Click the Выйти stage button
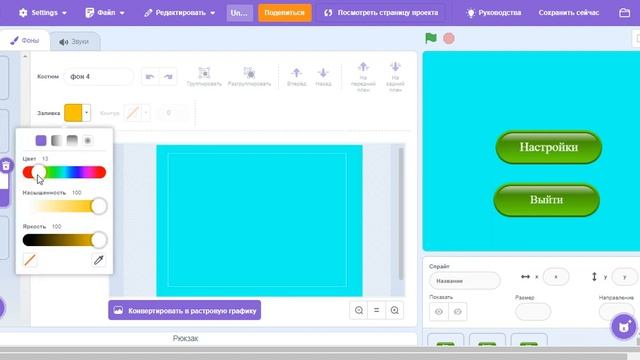Screen dimensions: 640x360 (x=547, y=200)
